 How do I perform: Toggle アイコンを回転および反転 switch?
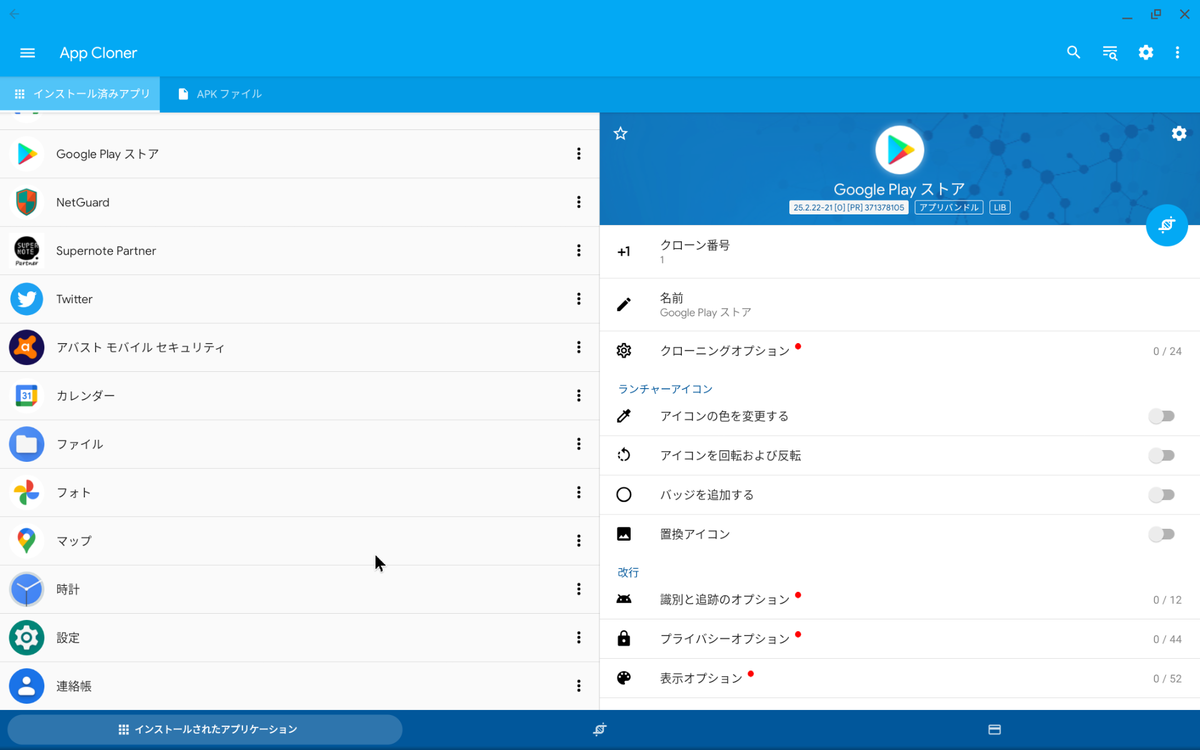click(1161, 455)
